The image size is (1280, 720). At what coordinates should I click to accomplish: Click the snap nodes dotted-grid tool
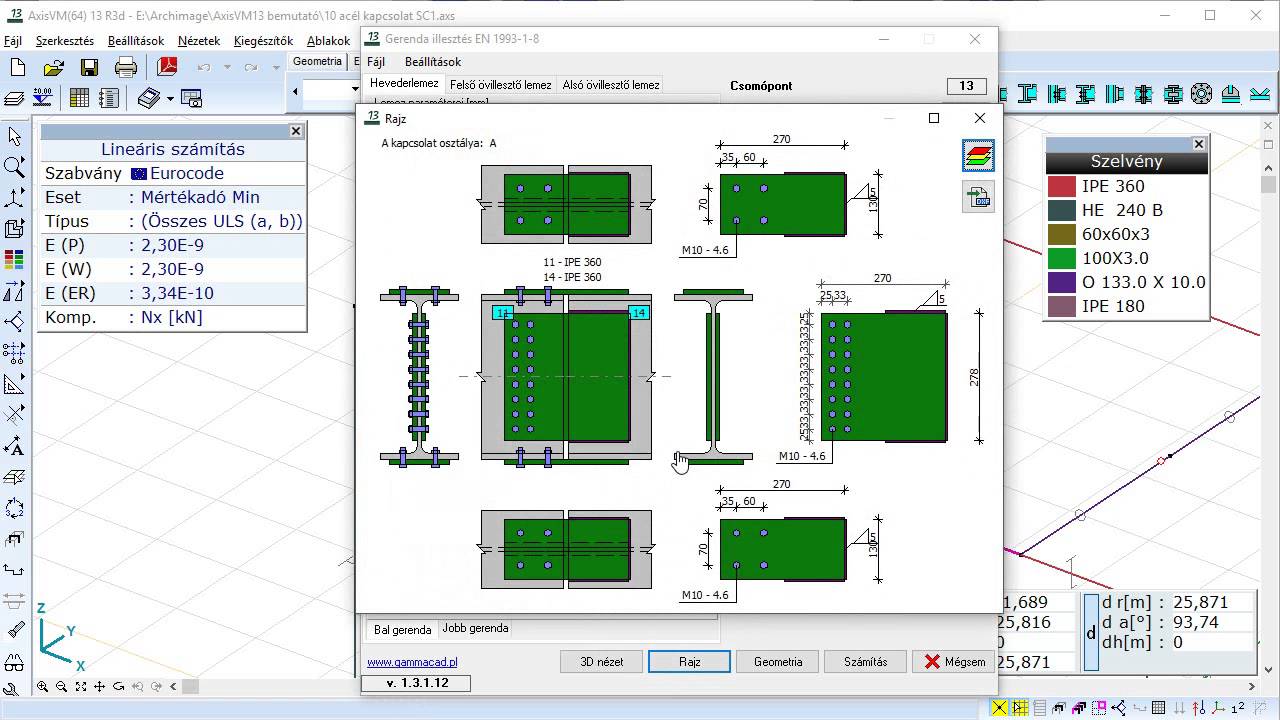pos(14,353)
